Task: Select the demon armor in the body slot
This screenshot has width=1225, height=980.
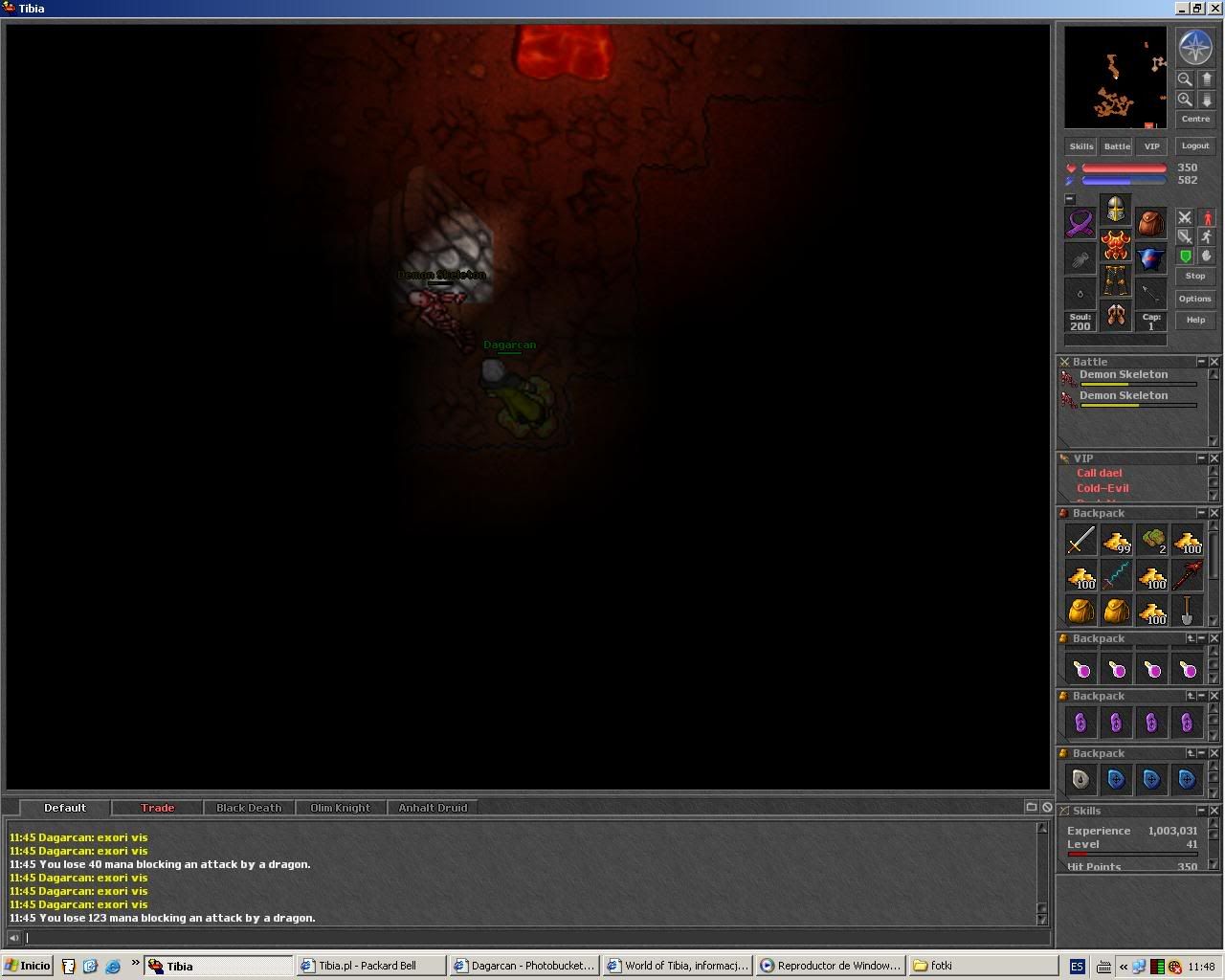Action: 1115,245
